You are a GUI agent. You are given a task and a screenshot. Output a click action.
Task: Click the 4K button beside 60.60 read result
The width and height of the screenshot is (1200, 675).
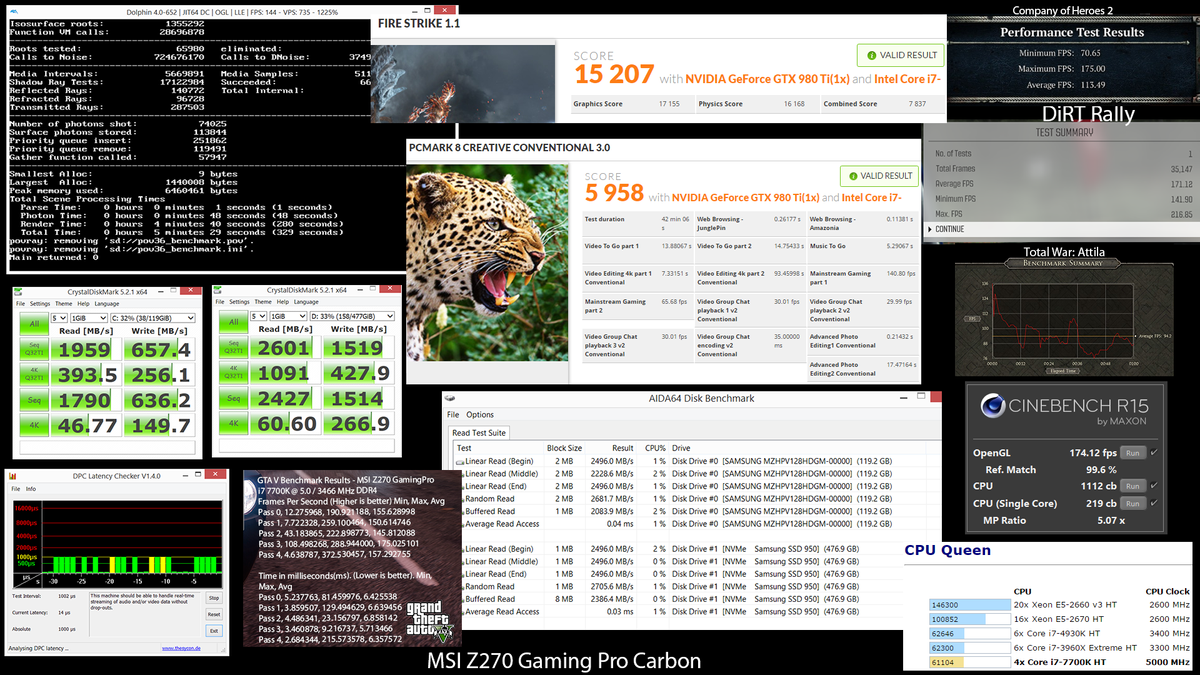(233, 424)
